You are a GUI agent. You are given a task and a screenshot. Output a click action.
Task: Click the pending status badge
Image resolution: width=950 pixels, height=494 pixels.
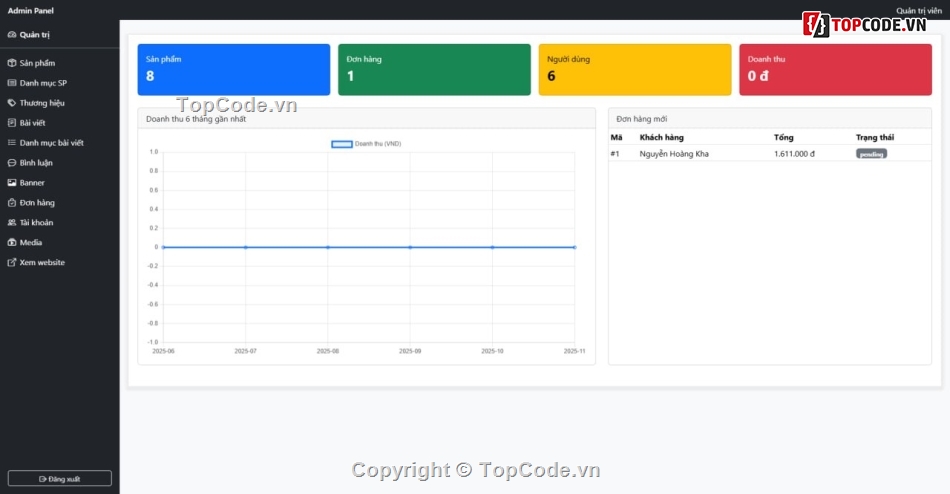[871, 154]
